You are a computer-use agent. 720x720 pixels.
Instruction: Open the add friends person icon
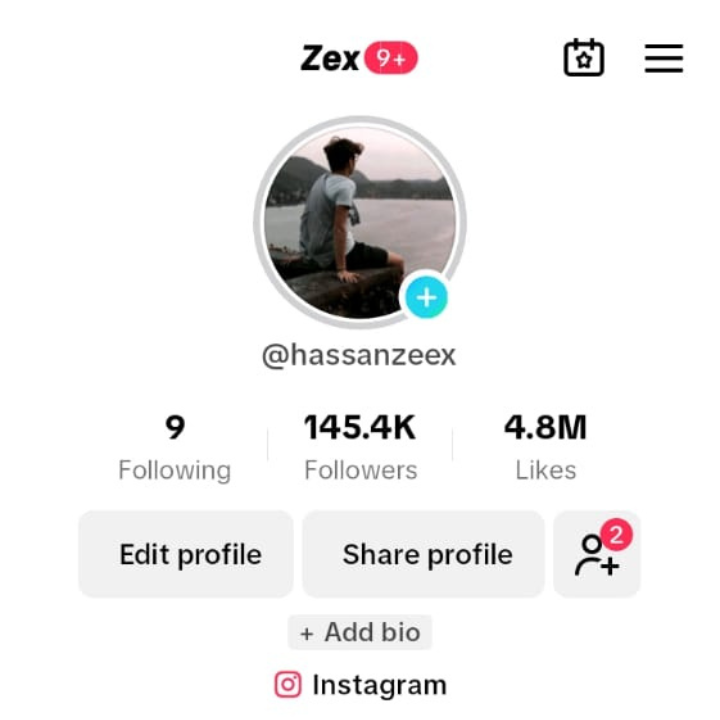coord(596,555)
